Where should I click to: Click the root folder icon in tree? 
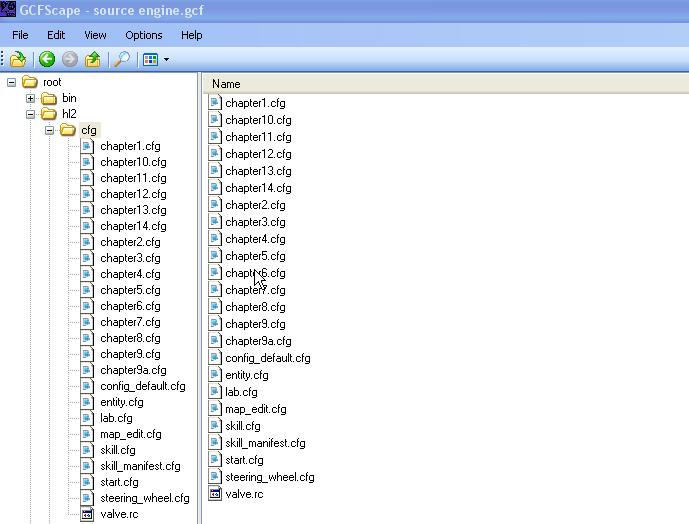30,82
